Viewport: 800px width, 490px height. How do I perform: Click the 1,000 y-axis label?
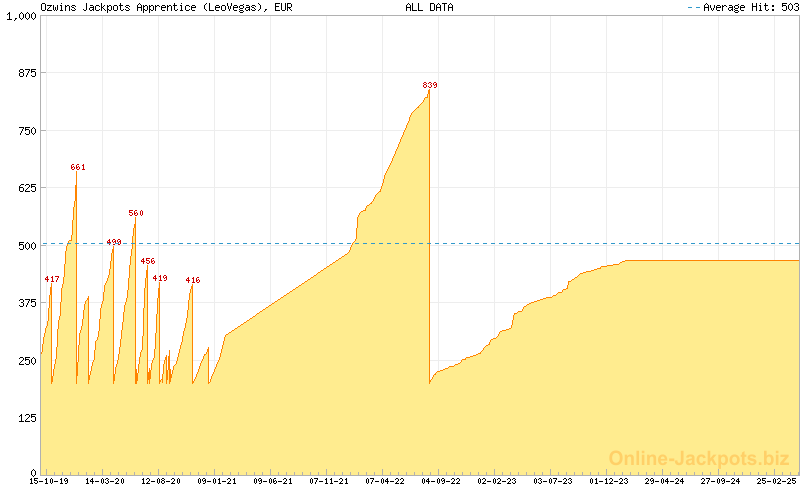pyautogui.click(x=19, y=16)
